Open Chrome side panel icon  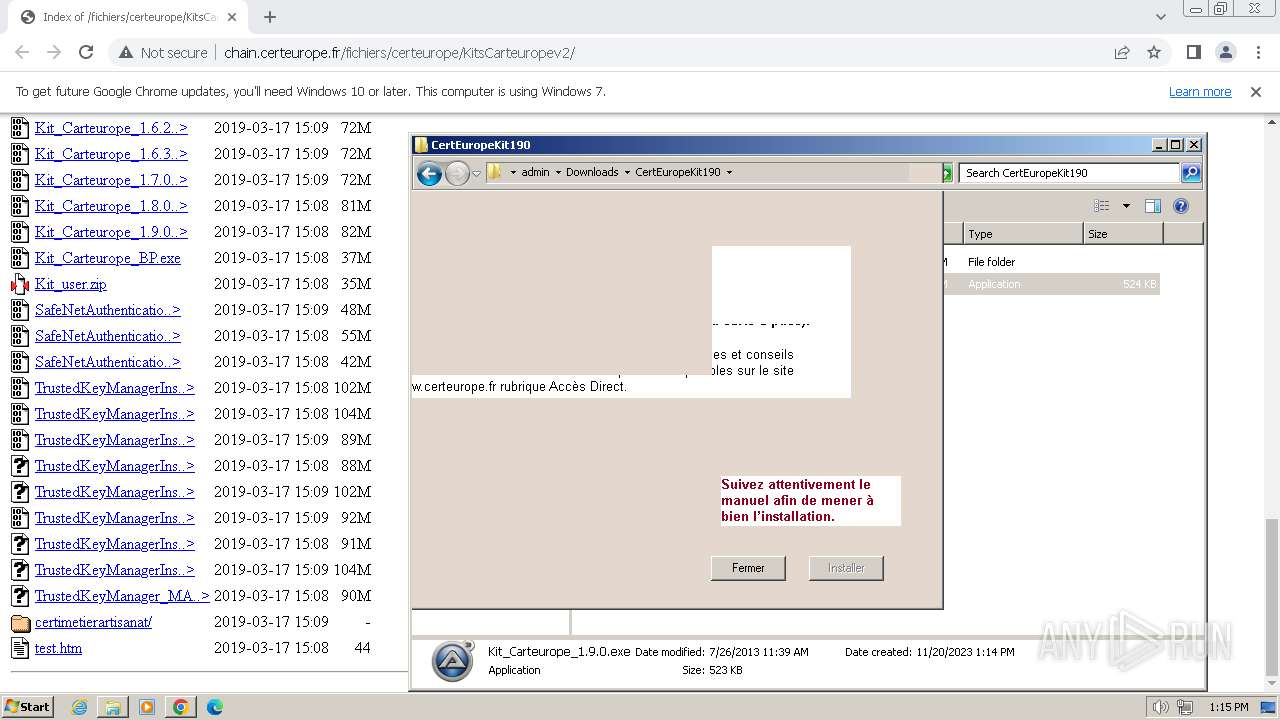(x=1193, y=52)
